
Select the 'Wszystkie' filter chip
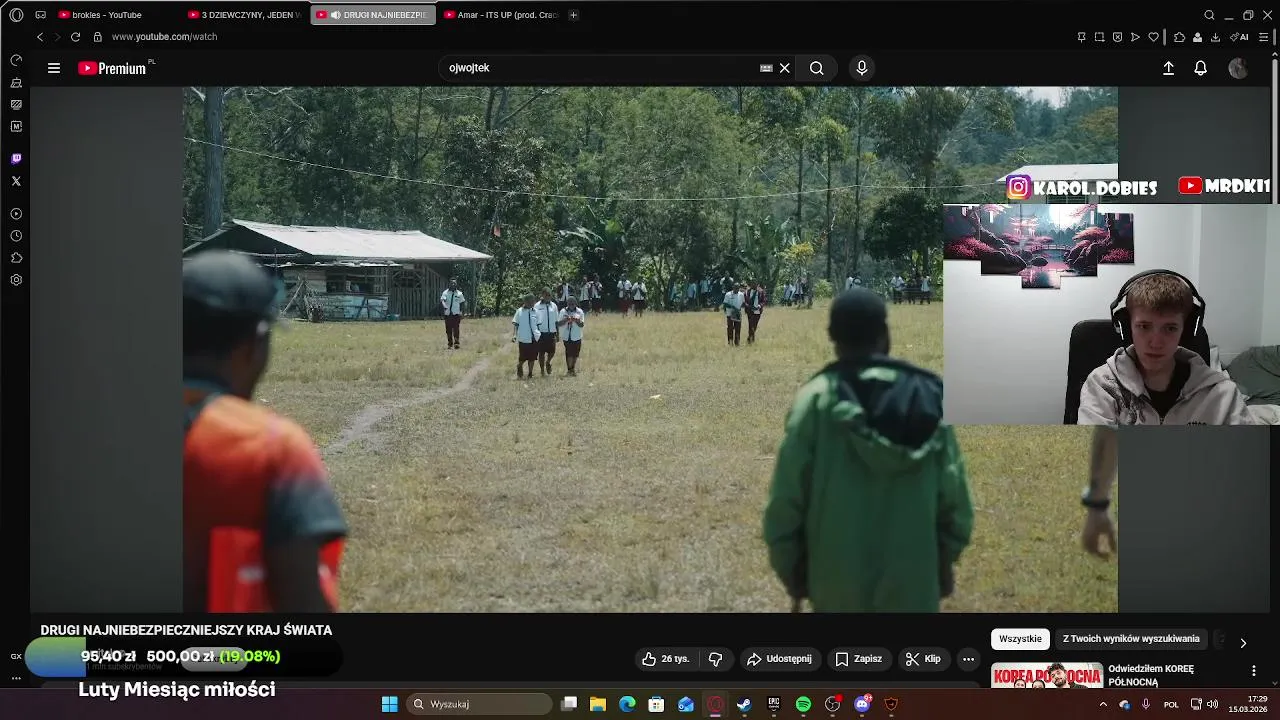tap(1020, 639)
